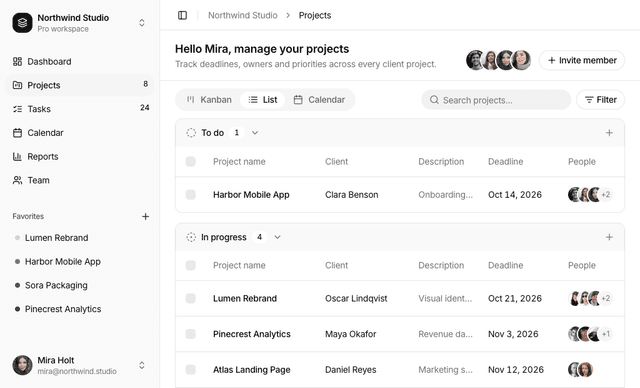Toggle the sidebar panel icon

coord(182,16)
